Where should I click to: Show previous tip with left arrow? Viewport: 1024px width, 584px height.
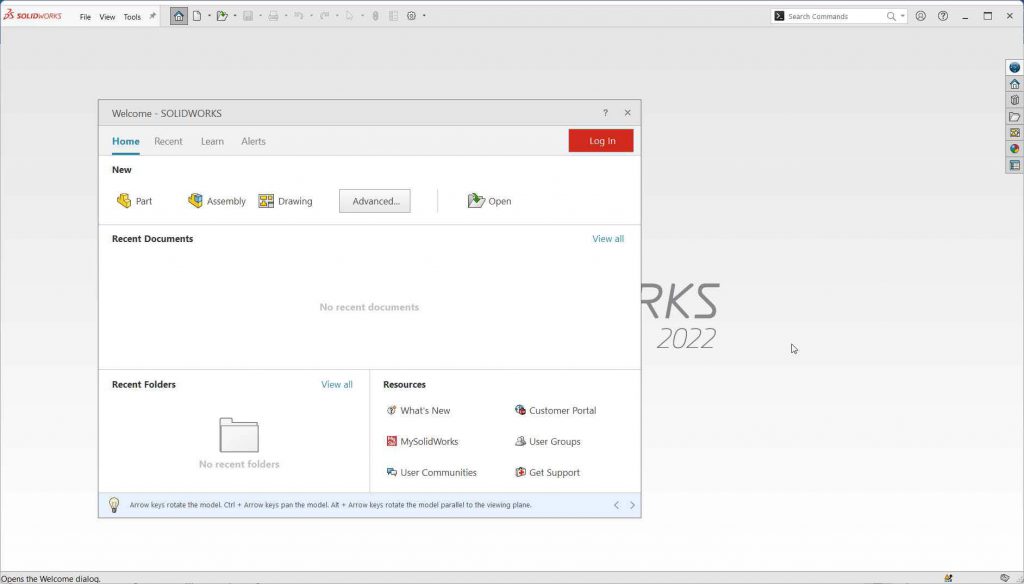pyautogui.click(x=616, y=505)
